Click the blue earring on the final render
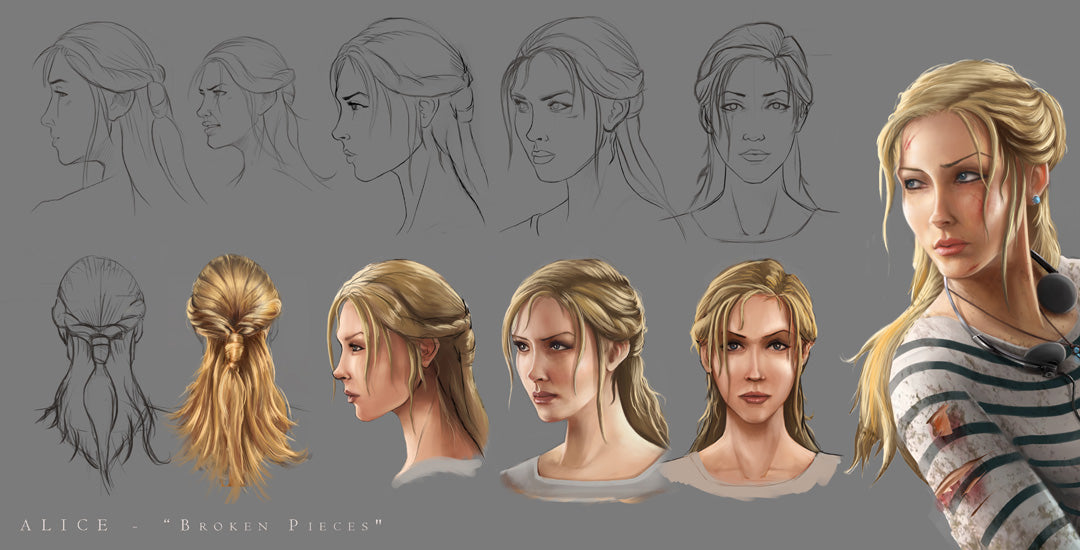1080x550 pixels. tap(1036, 199)
